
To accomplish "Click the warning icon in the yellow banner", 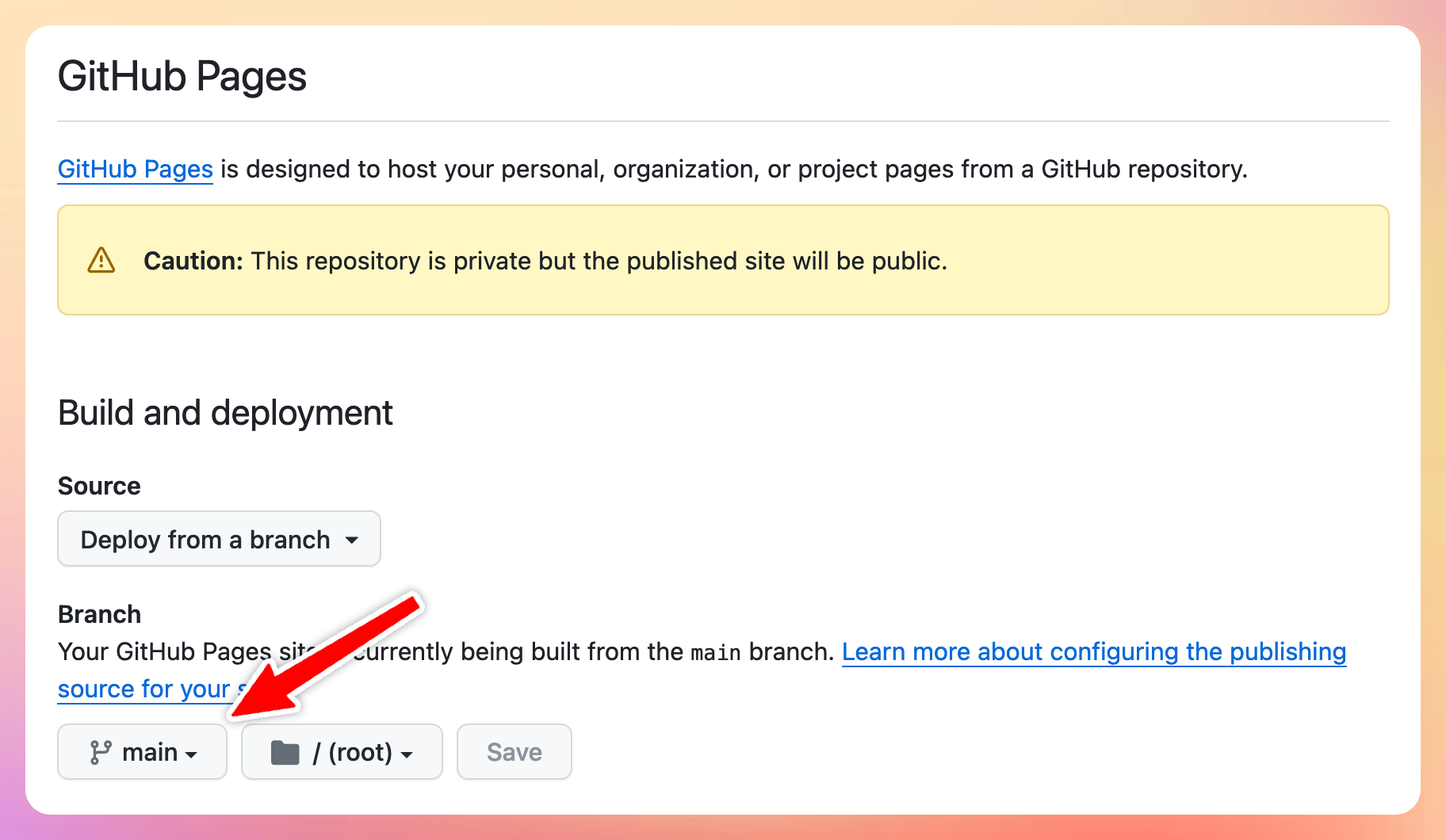I will click(100, 260).
